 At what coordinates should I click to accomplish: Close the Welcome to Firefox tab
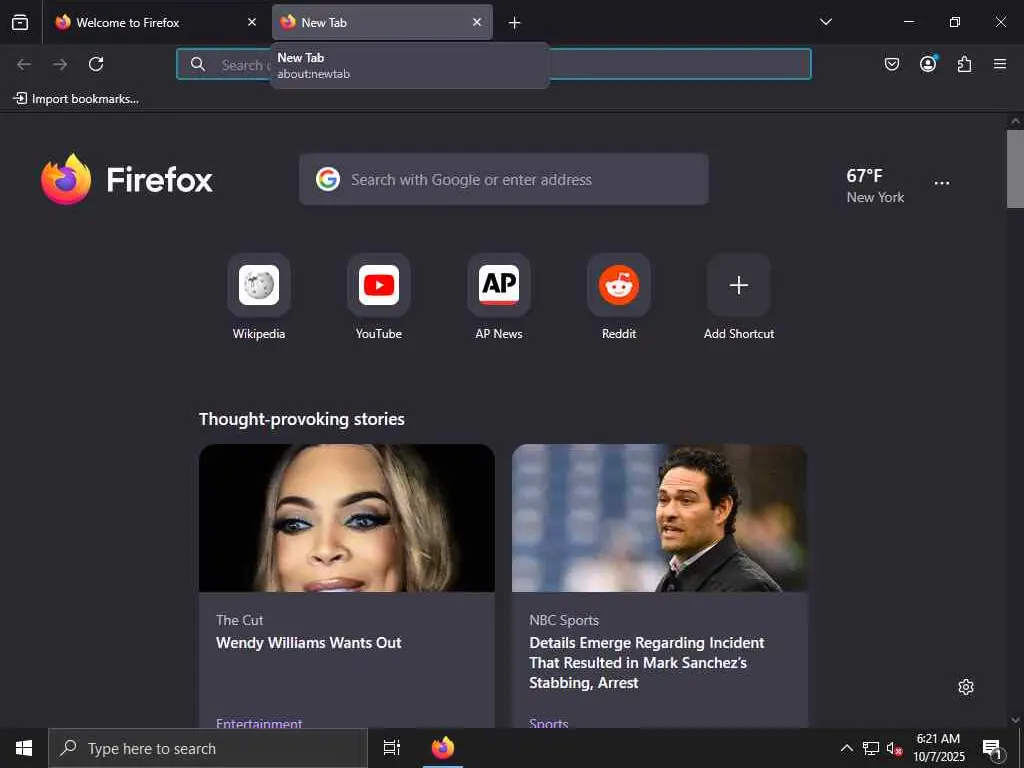[x=252, y=22]
